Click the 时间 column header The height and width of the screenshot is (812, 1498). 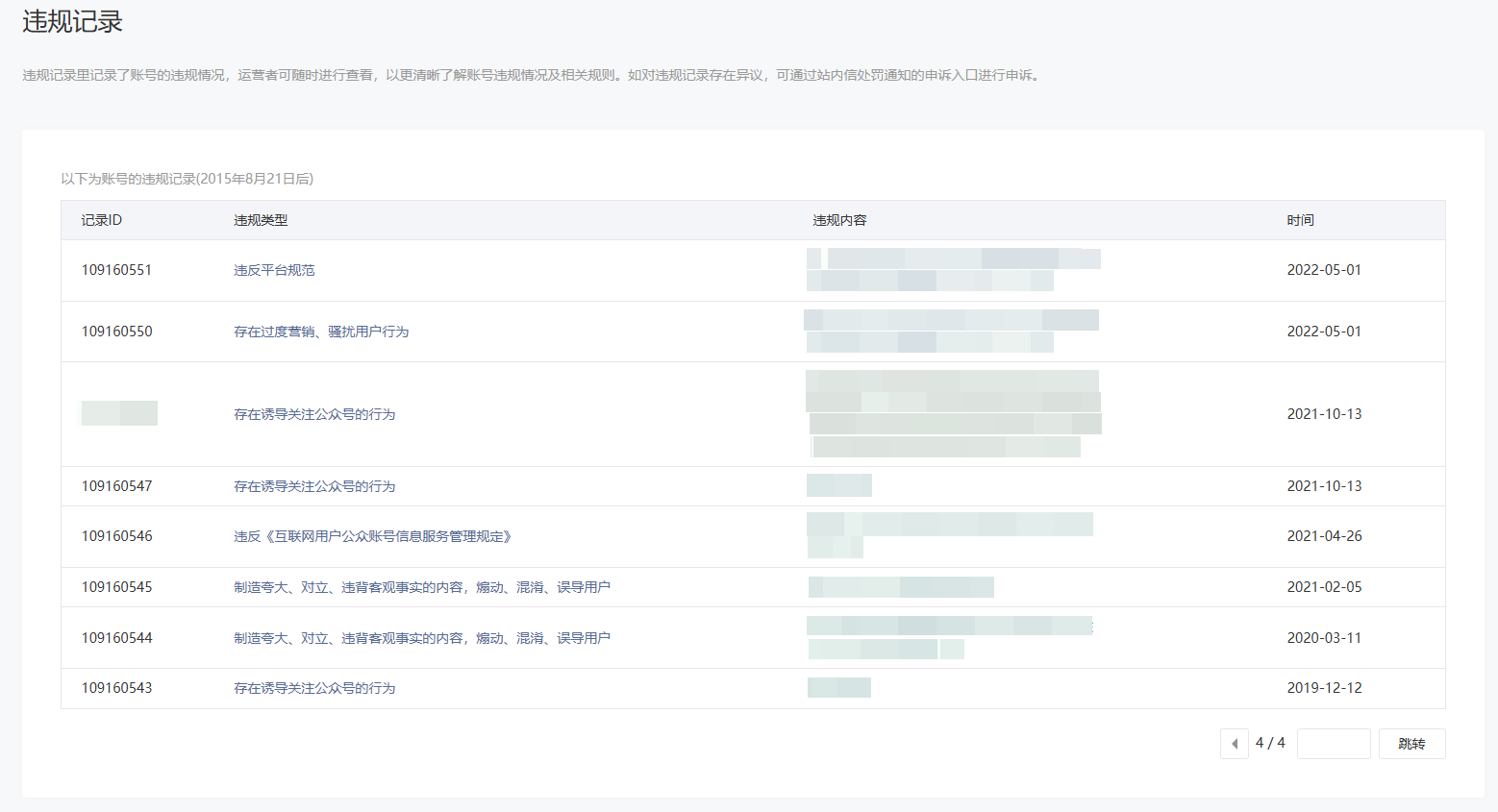pyautogui.click(x=1300, y=220)
